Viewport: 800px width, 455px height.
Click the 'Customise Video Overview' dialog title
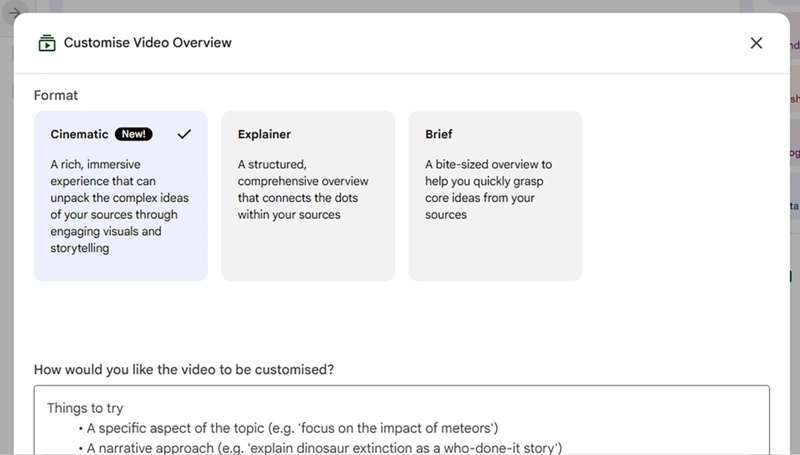click(148, 43)
